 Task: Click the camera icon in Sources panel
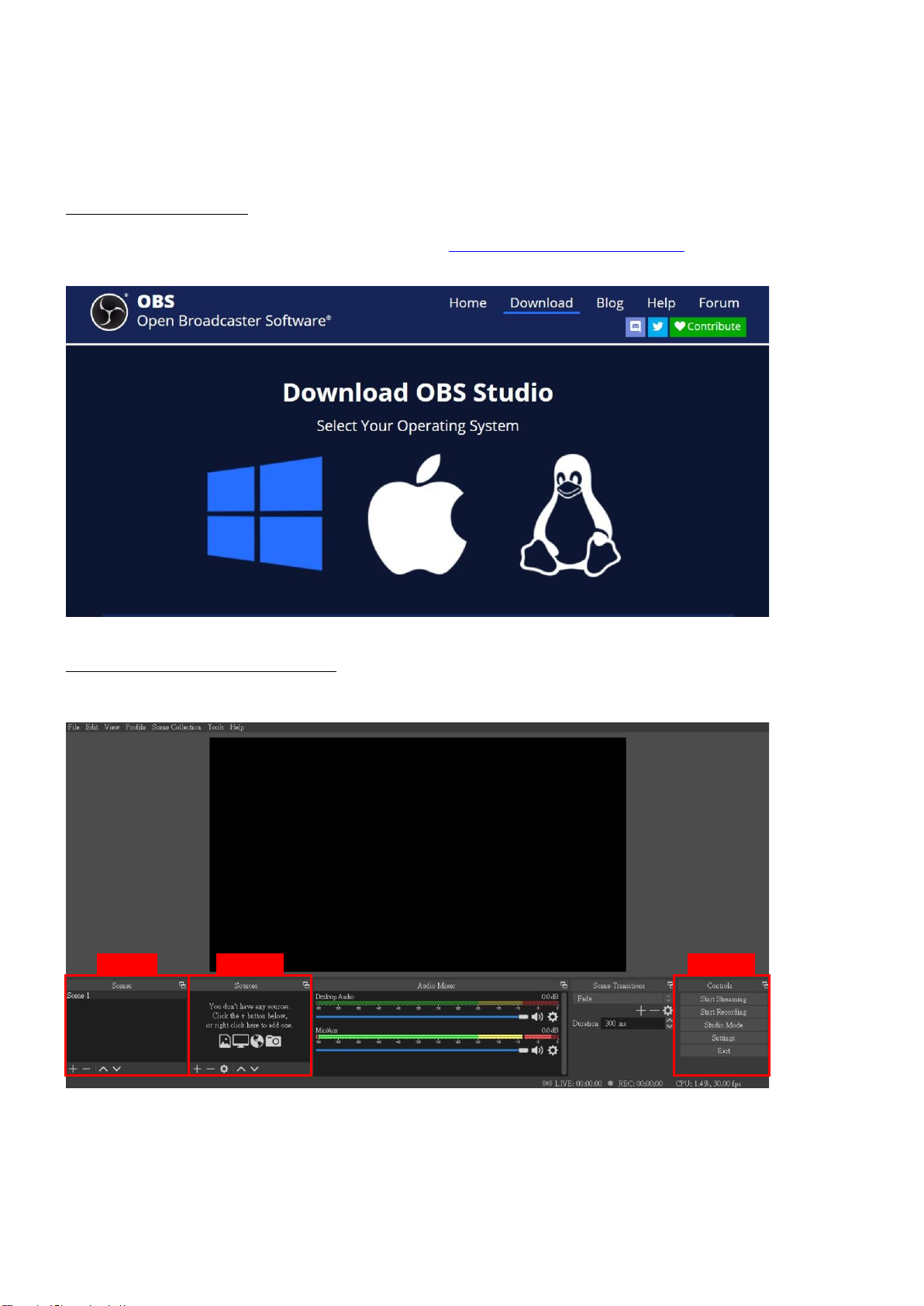[274, 1041]
